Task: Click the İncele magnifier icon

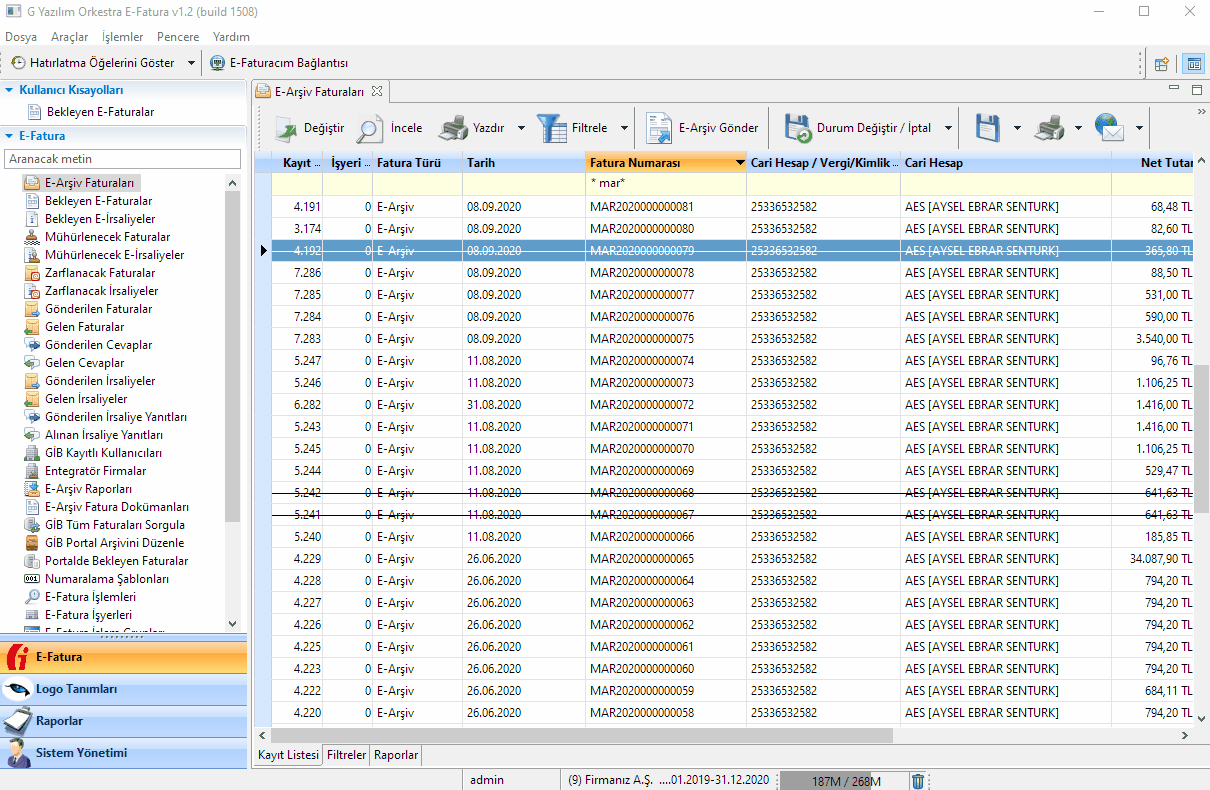Action: point(371,129)
